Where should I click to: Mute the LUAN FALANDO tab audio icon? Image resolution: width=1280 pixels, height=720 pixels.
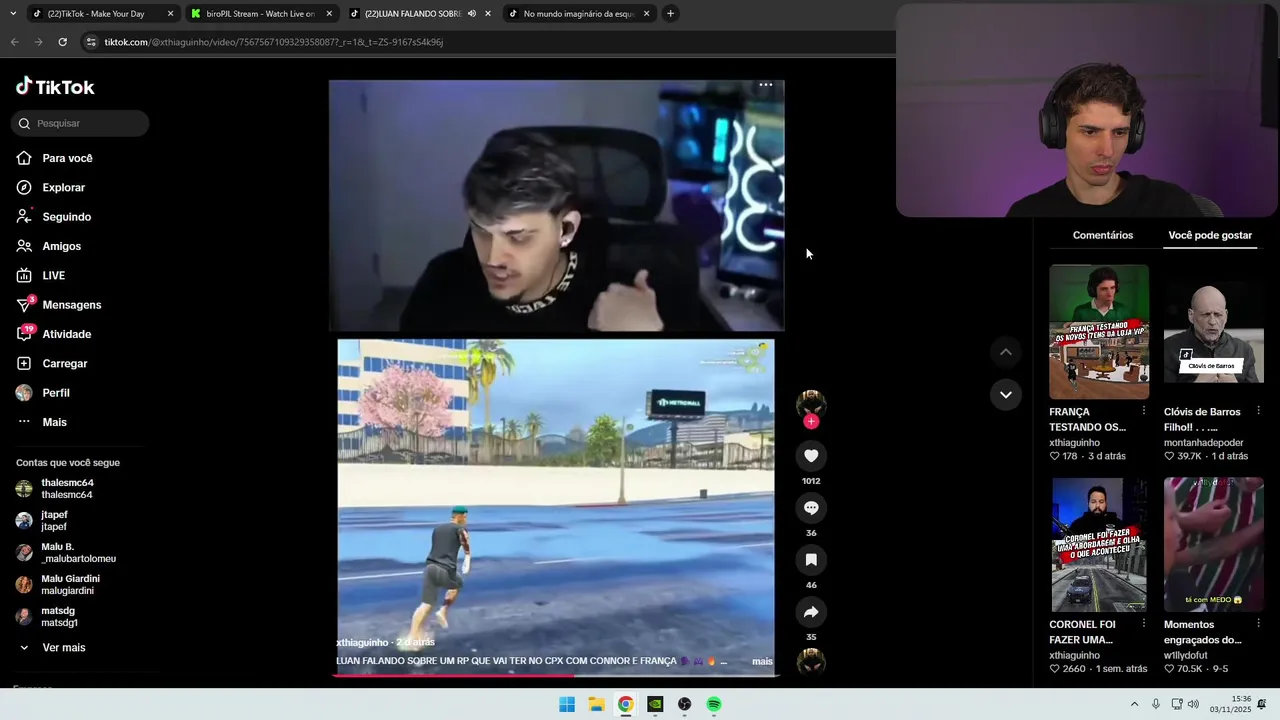471,13
